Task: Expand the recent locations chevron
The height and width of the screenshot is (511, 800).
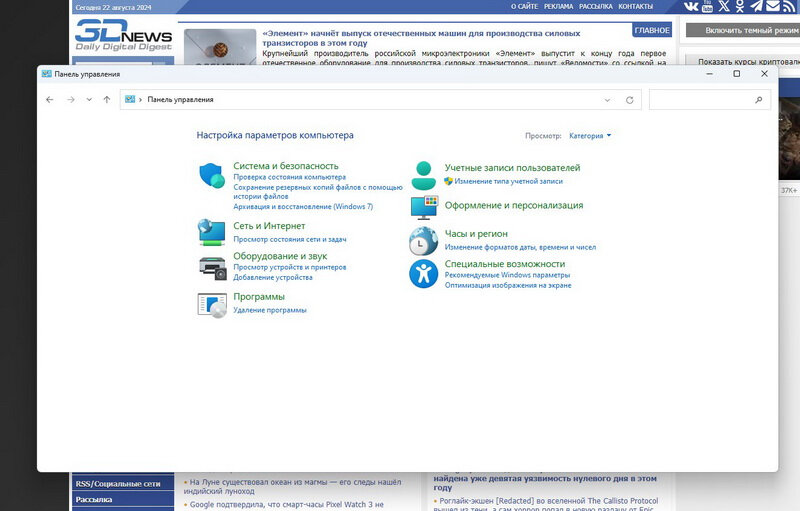Action: [x=89, y=99]
